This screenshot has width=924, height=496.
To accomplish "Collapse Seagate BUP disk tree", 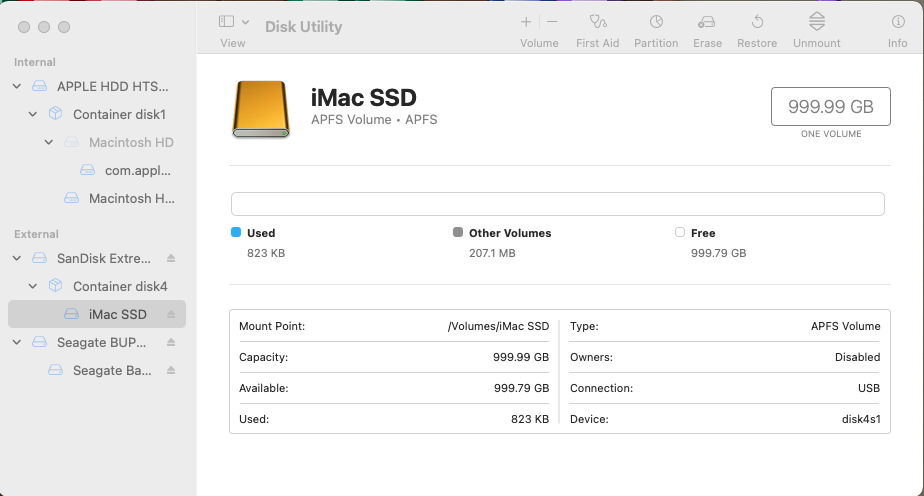I will pyautogui.click(x=17, y=342).
